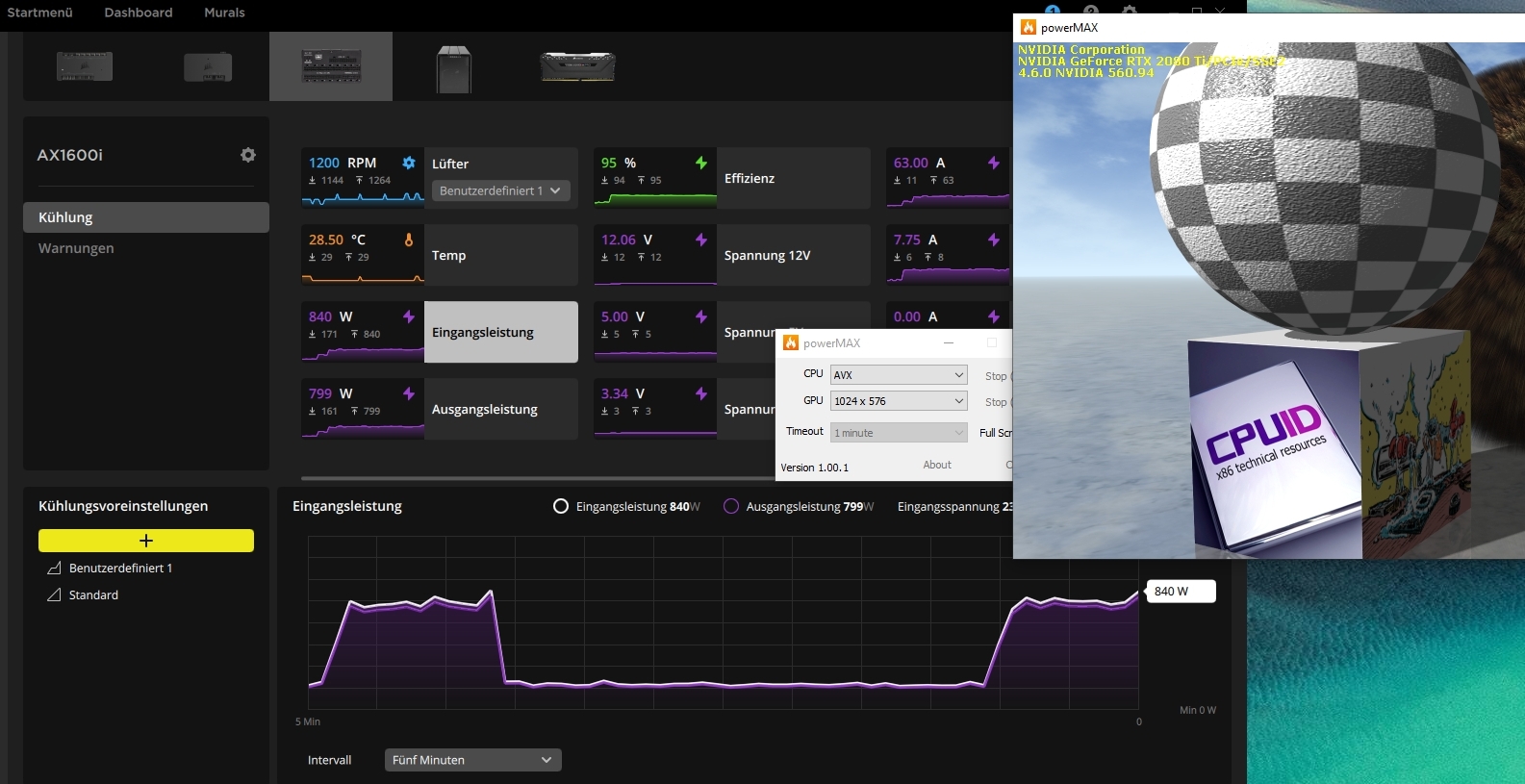Click the flame icon in small powerMAX dialog title
Screen dimensions: 1525x784
pyautogui.click(x=791, y=343)
